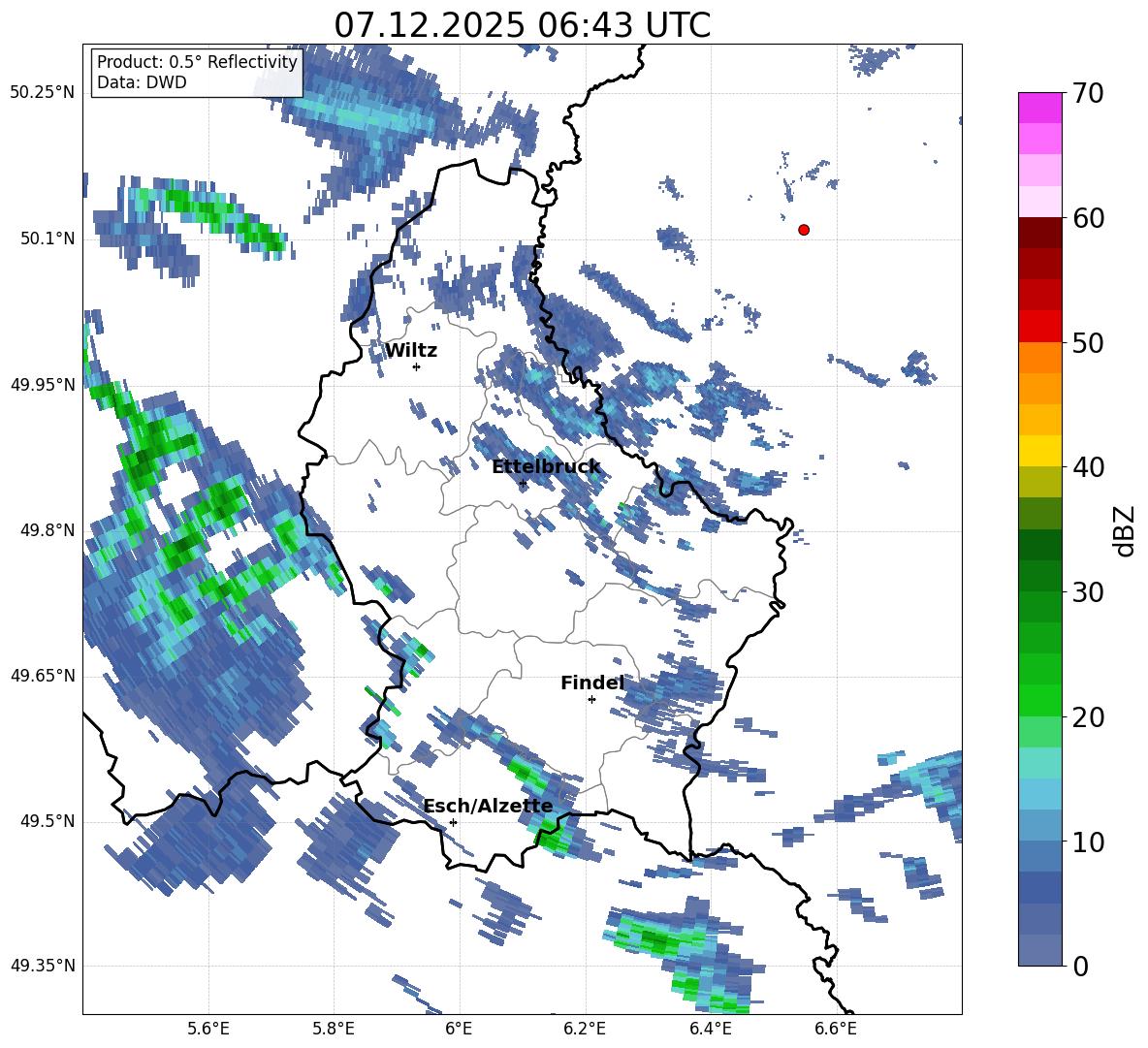Screen dimensions: 1148x1048
Task: Click the 6°E longitude label
Action: point(459,1029)
